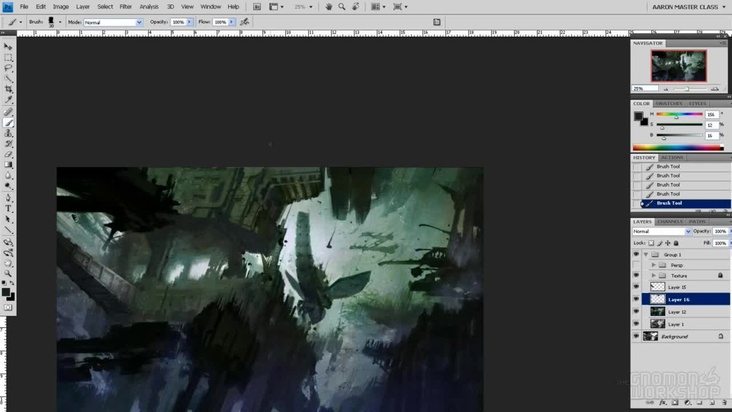Select the Crop tool
This screenshot has height=412, width=732.
tap(8, 89)
